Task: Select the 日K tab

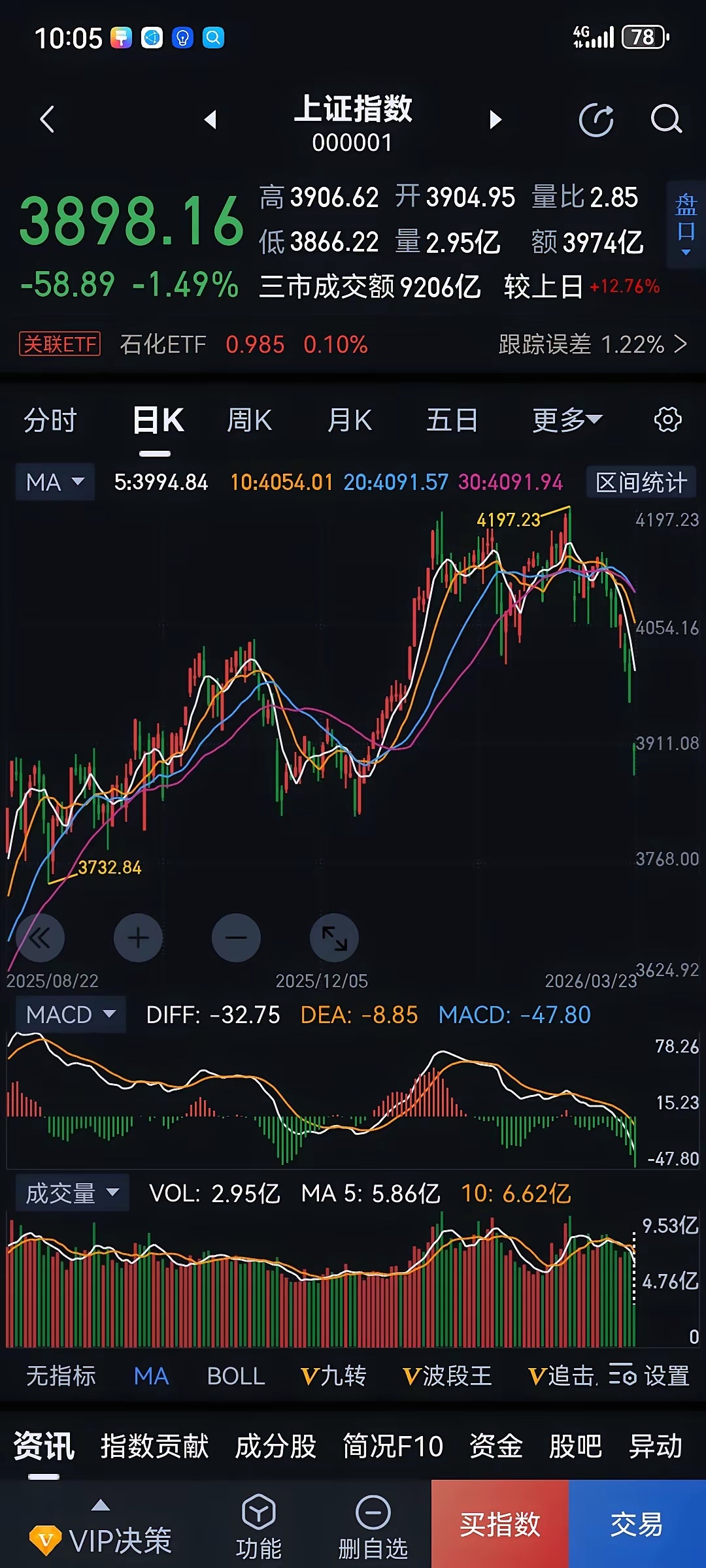Action: coord(158,419)
